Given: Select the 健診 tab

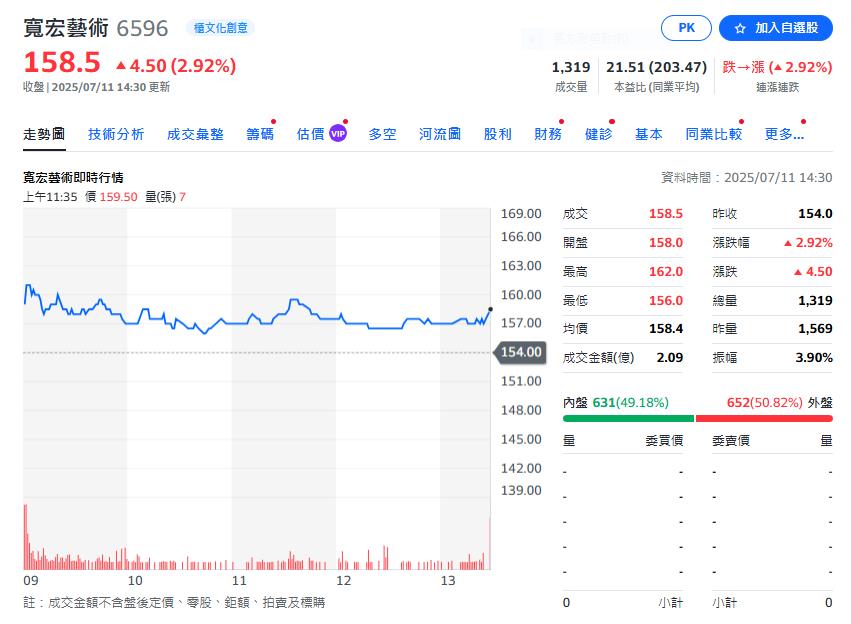Looking at the screenshot, I should [599, 134].
